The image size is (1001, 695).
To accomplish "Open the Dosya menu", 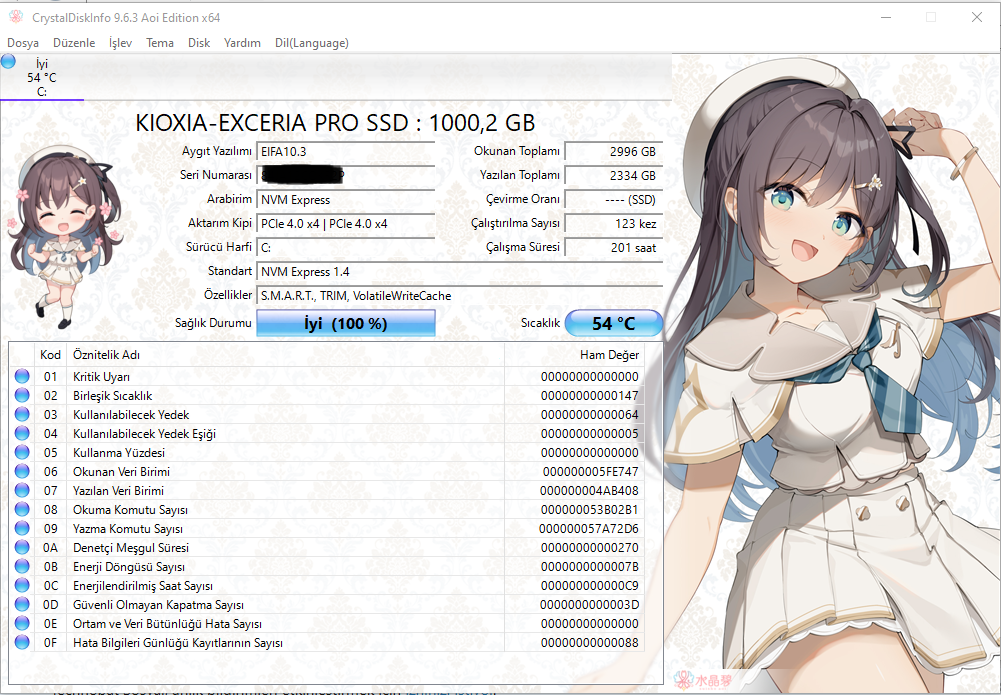I will [23, 43].
